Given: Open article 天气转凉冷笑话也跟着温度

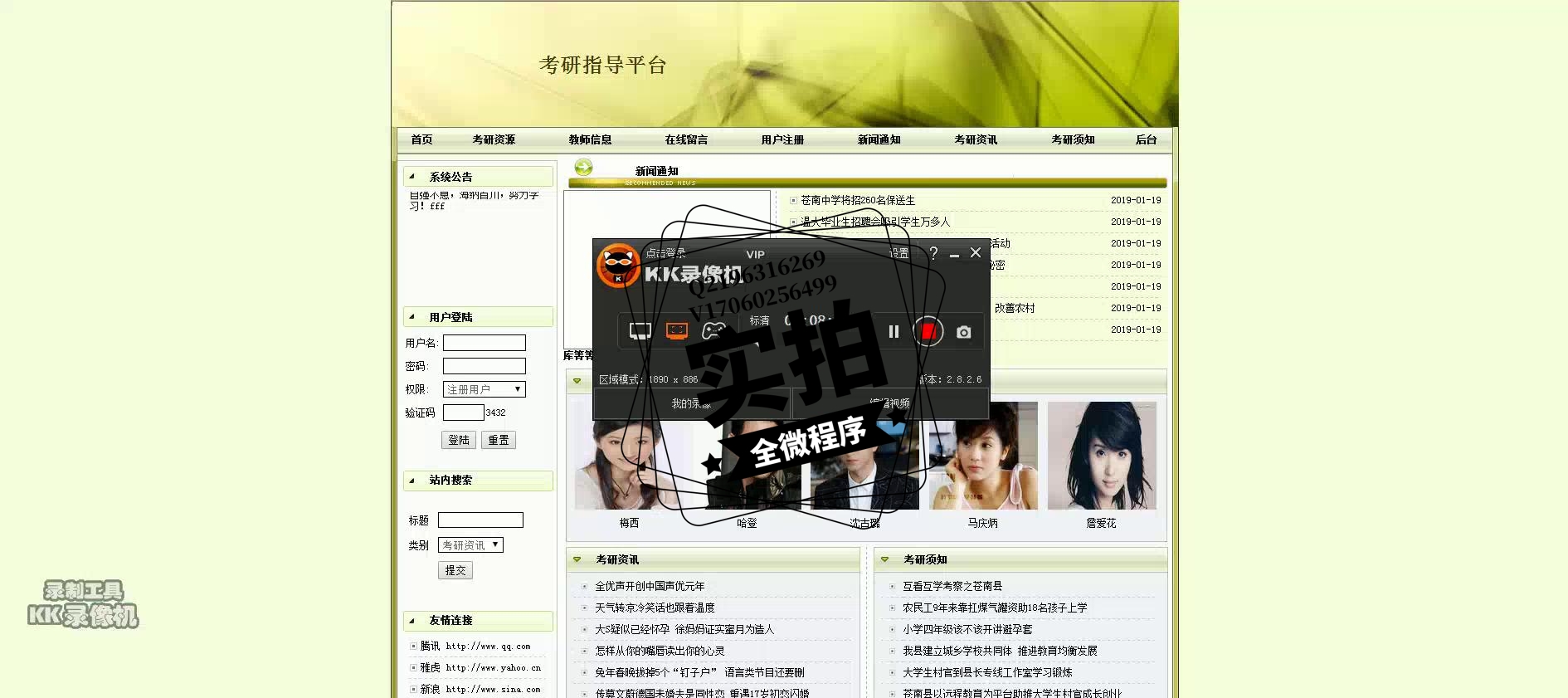Looking at the screenshot, I should [655, 608].
